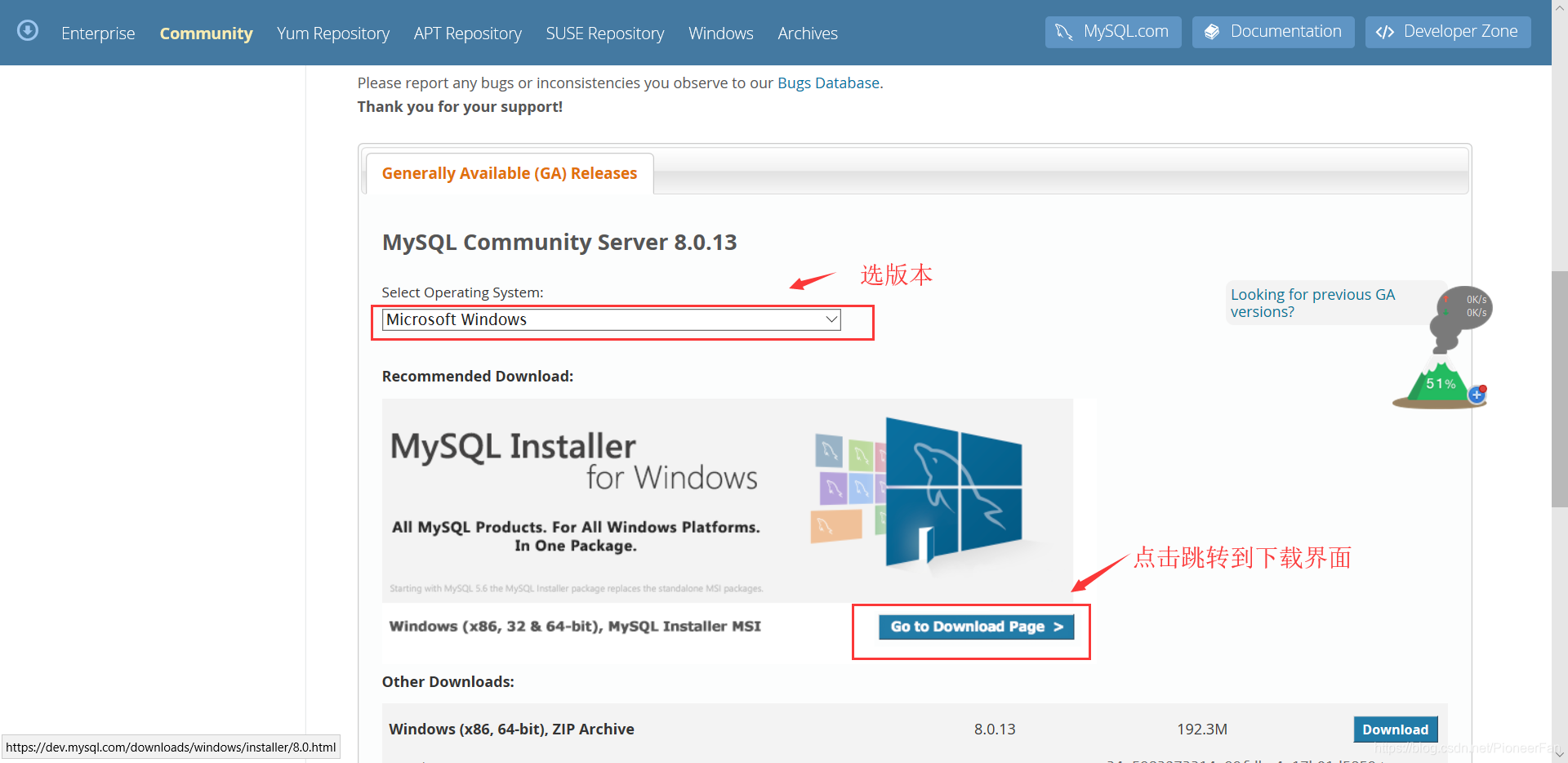Screen dimensions: 1568x763
Task: Follow the Bugs Database link
Action: 828,83
